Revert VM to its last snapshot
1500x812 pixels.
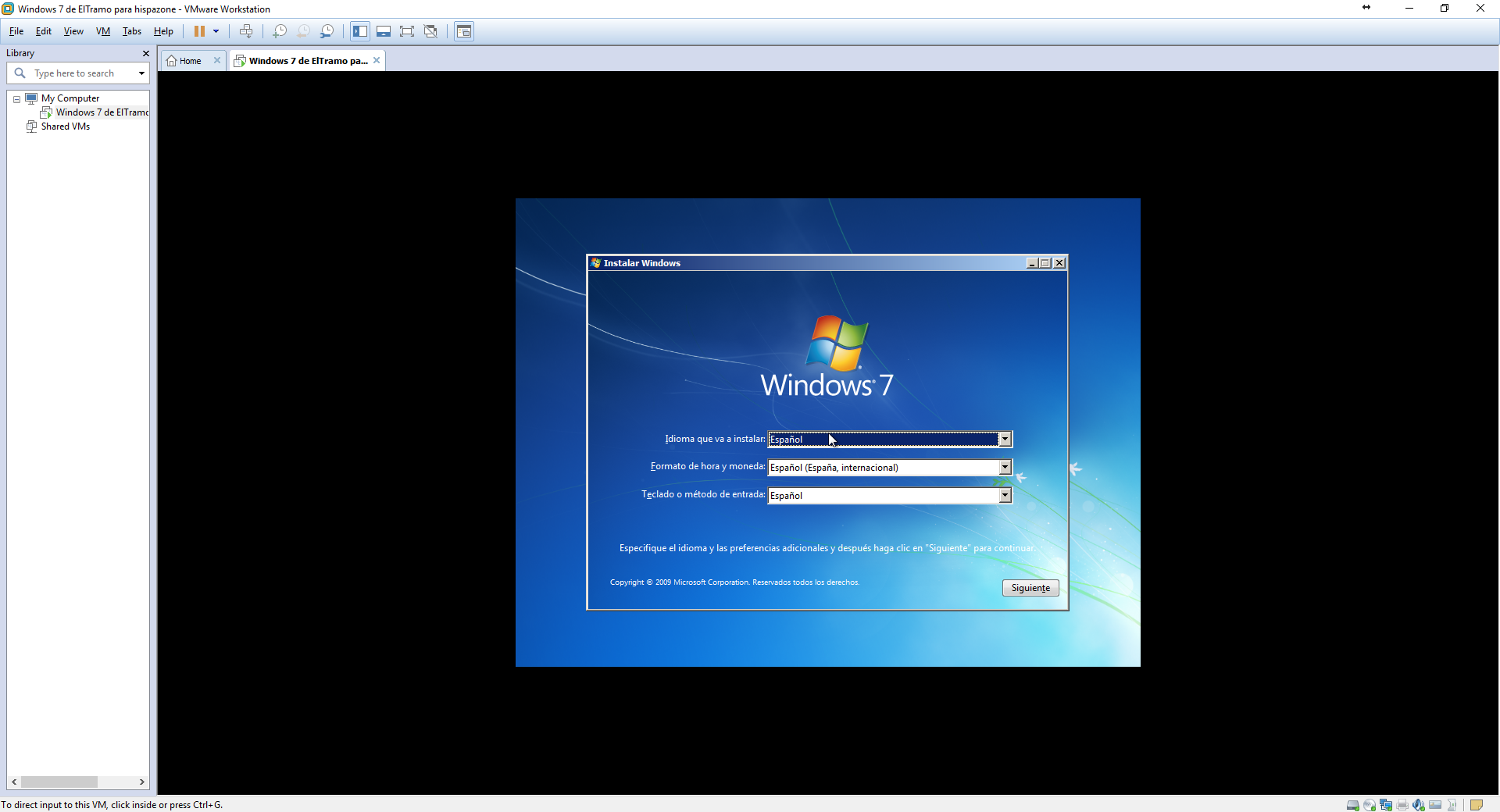click(x=303, y=31)
